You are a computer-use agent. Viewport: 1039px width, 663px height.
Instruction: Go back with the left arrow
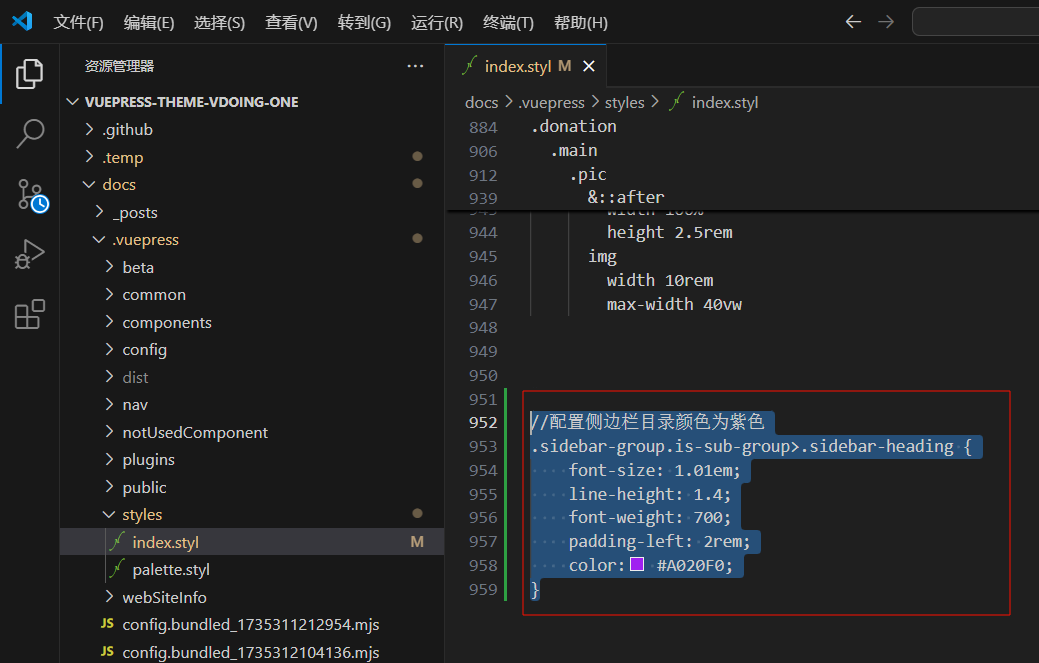point(853,22)
